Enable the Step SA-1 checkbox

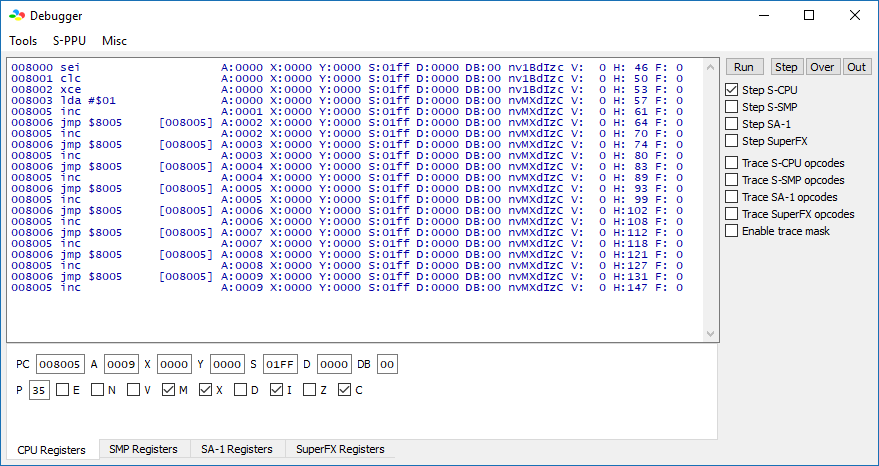732,124
